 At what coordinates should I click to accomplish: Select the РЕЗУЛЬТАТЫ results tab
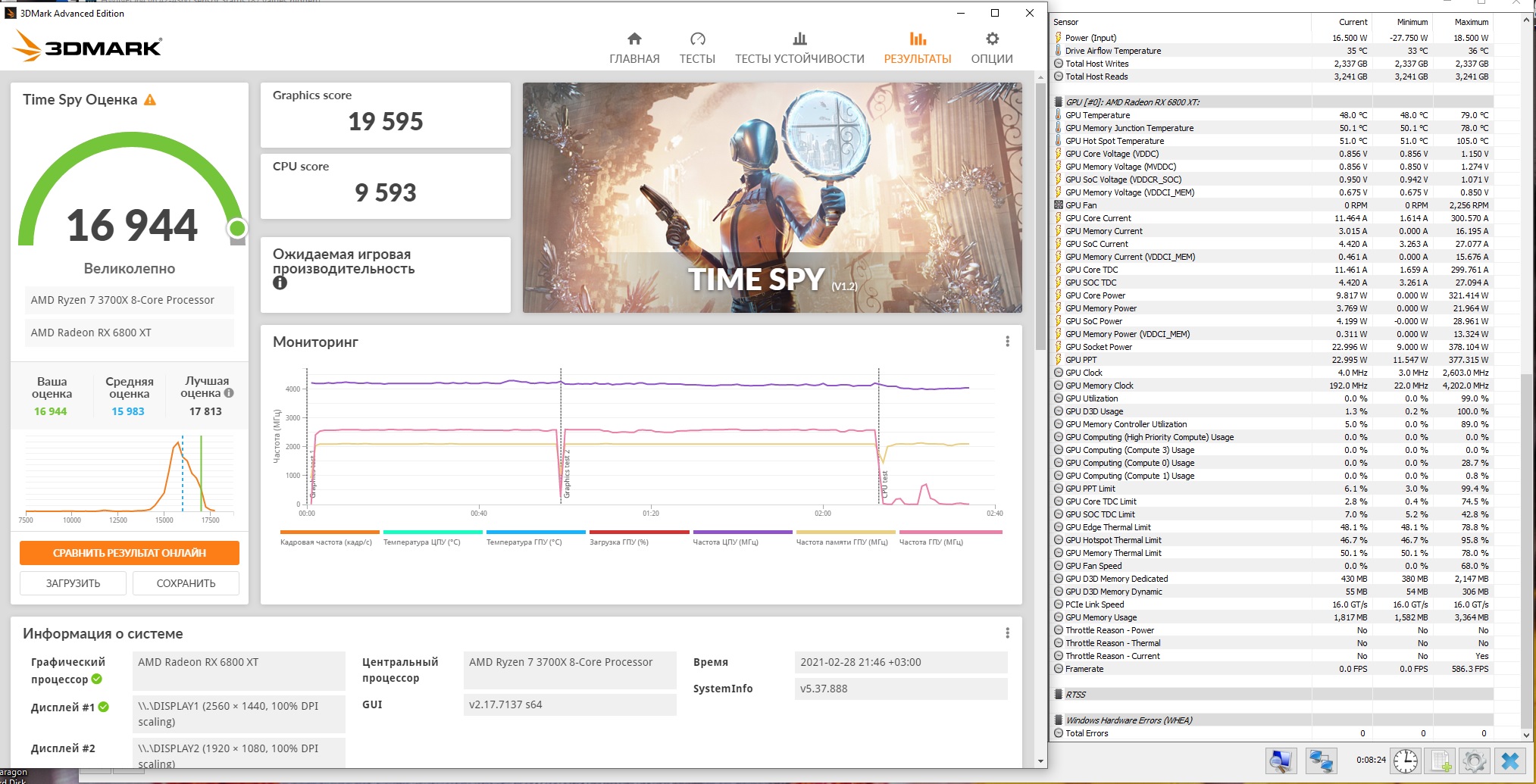(918, 48)
